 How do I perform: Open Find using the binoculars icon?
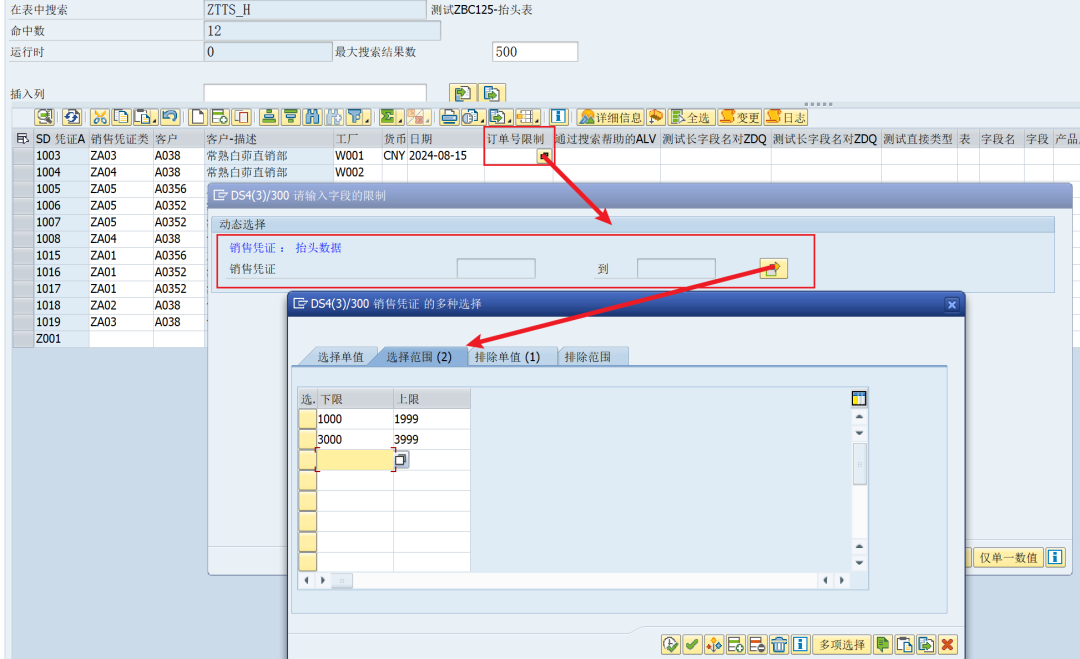click(312, 117)
